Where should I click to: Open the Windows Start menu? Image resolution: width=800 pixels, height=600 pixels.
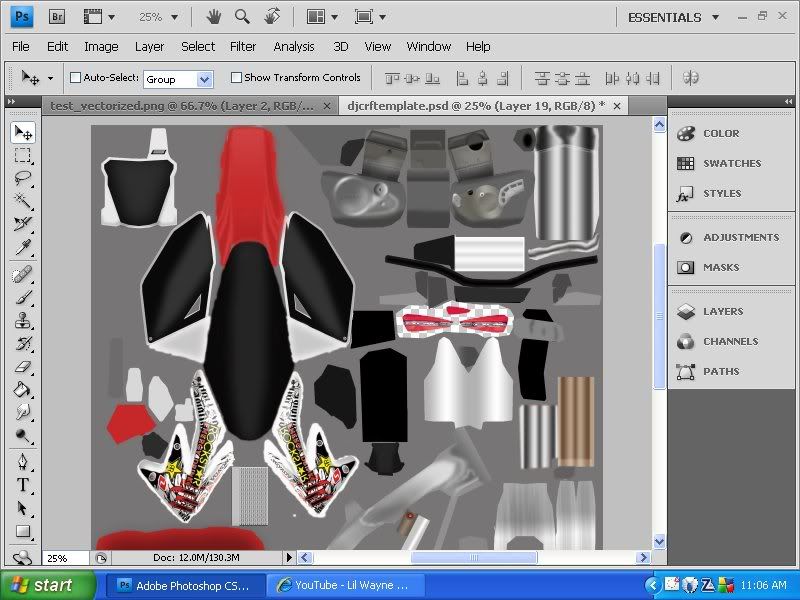coord(46,585)
